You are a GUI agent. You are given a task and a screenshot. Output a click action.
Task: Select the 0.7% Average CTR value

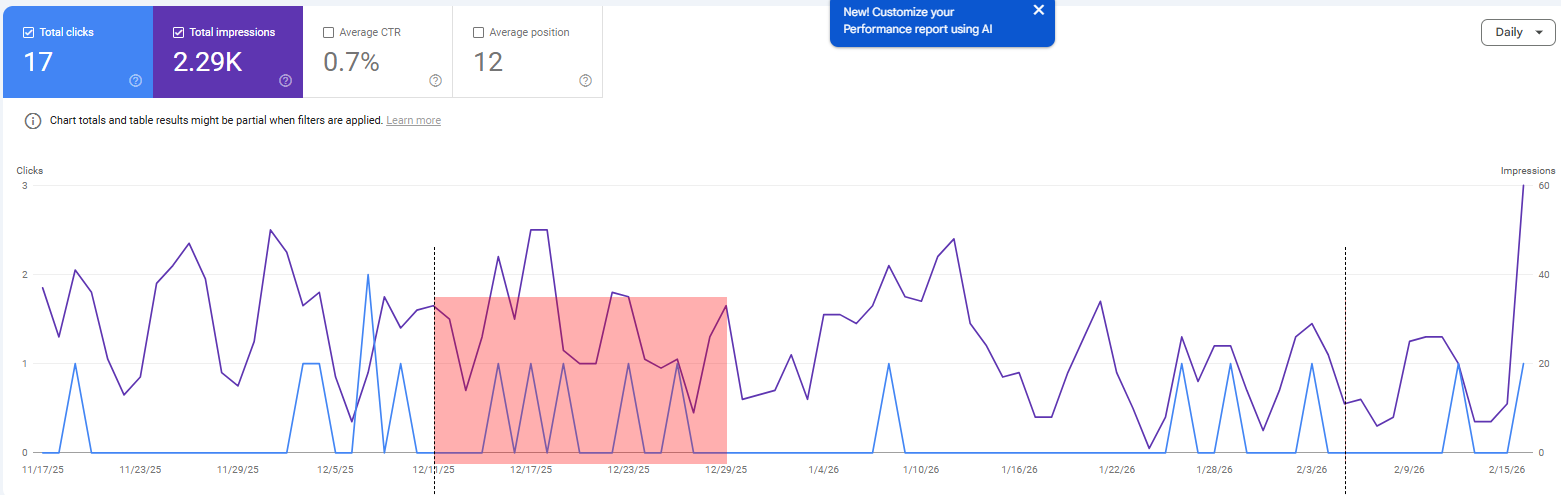coord(351,63)
